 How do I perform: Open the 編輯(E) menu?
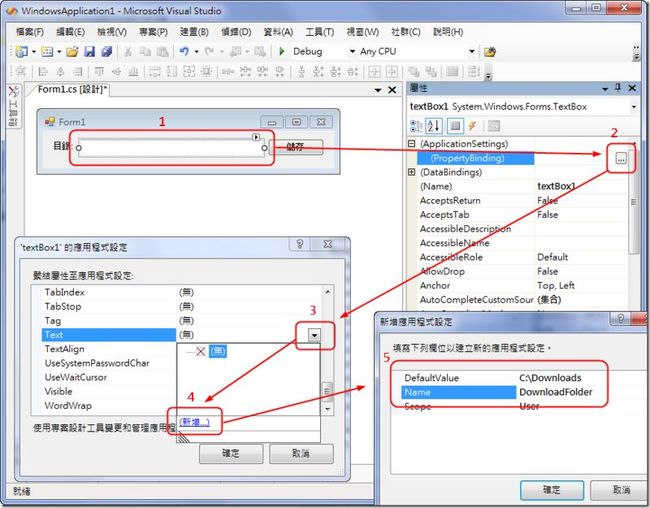[70, 32]
